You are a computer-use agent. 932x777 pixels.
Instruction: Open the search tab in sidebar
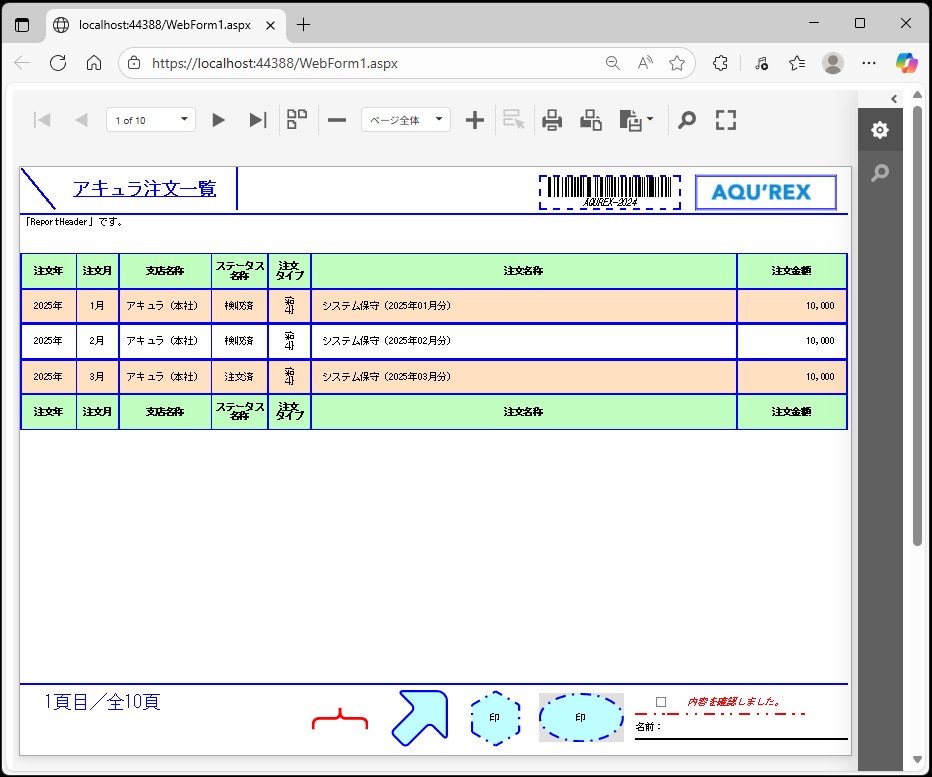pos(879,173)
